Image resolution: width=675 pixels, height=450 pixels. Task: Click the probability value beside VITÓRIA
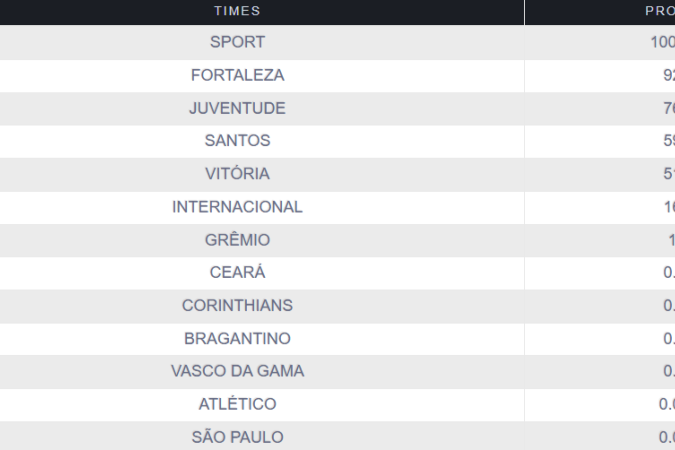tap(666, 174)
